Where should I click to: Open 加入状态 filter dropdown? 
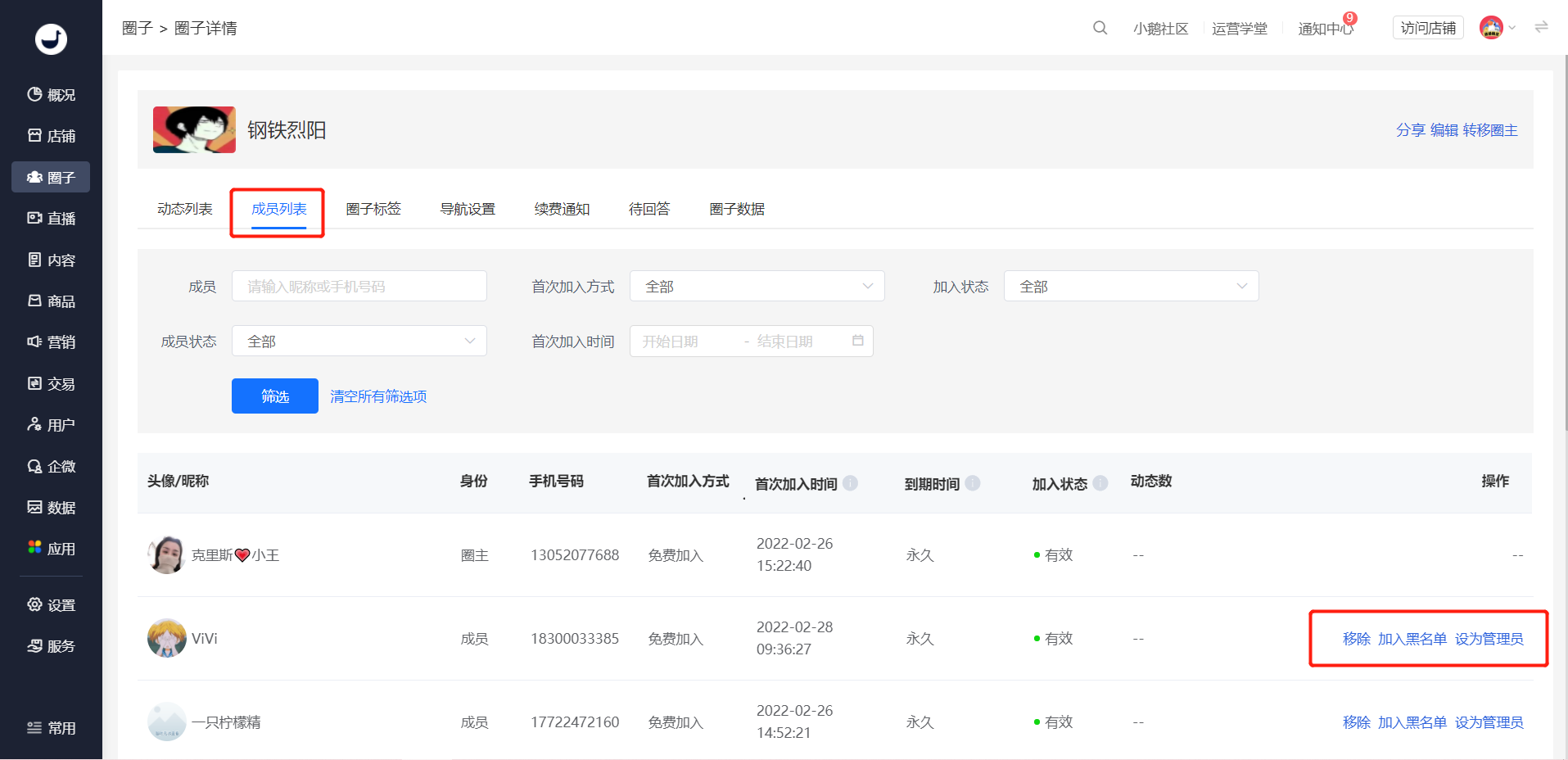(1131, 286)
